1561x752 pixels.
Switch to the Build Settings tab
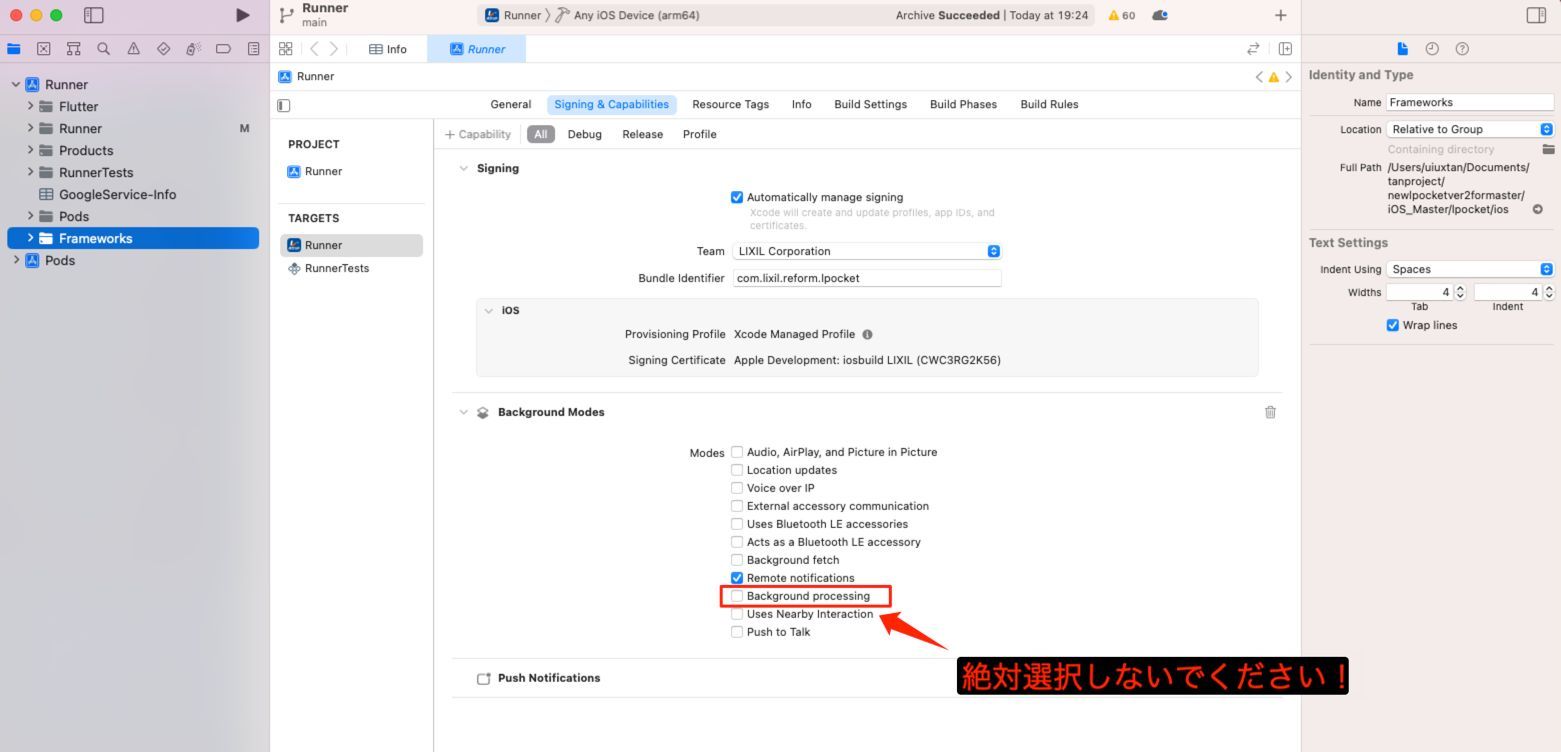[x=870, y=104]
